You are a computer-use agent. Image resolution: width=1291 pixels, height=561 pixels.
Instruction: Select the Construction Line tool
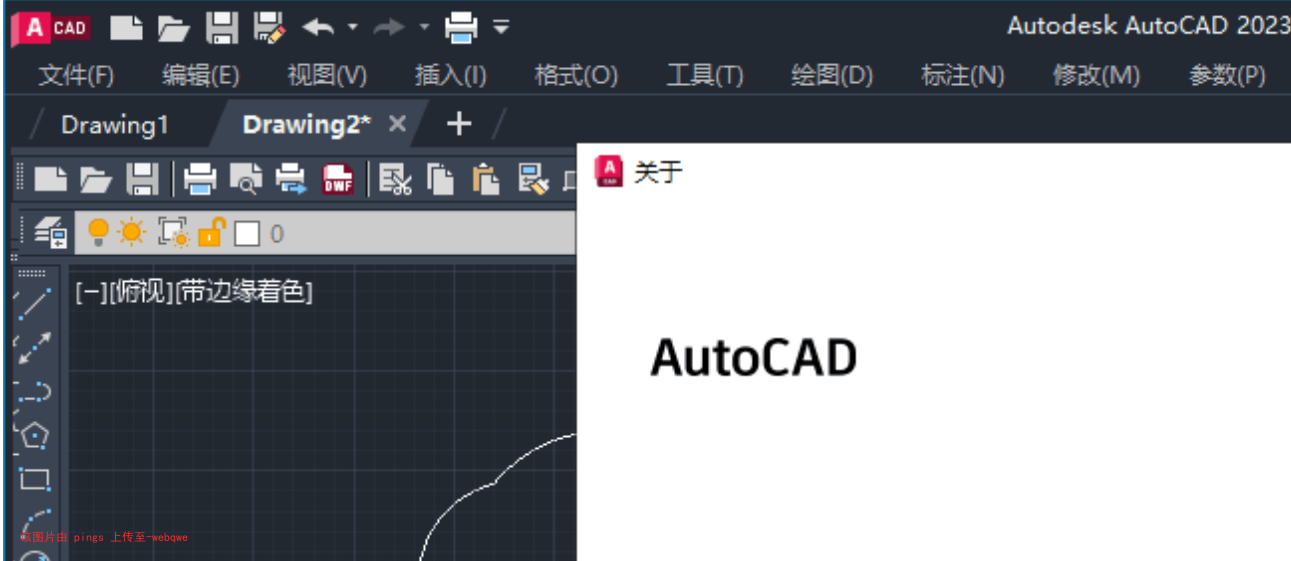34,347
